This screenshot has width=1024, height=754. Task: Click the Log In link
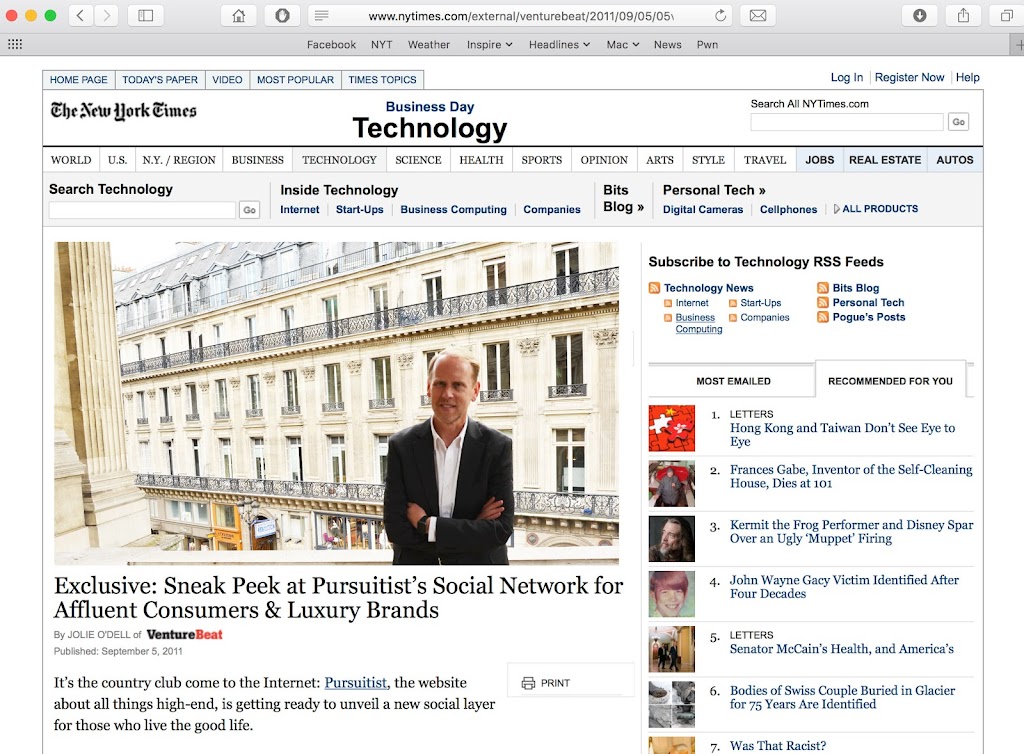pos(846,77)
